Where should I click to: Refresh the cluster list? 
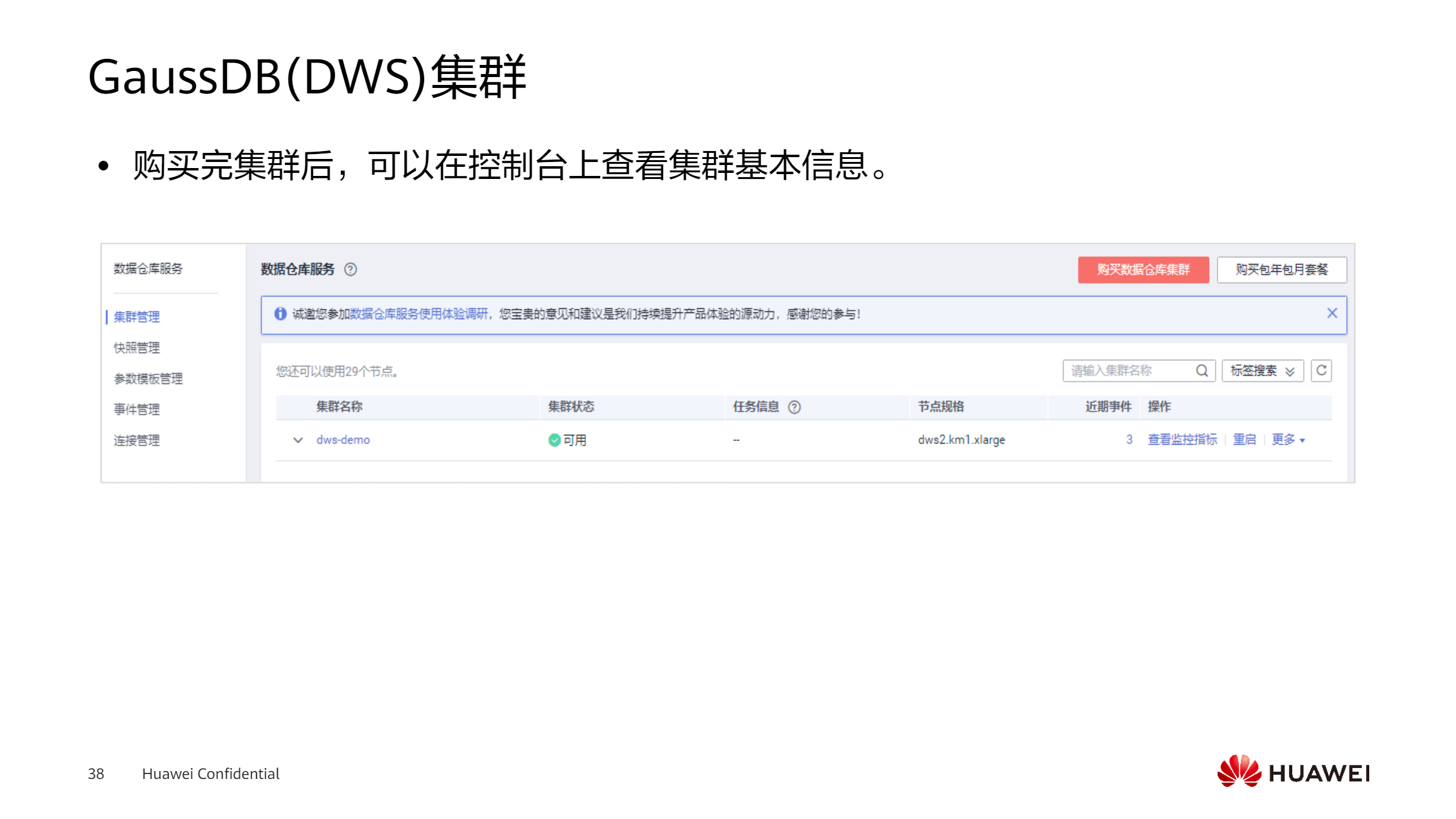tap(1321, 371)
